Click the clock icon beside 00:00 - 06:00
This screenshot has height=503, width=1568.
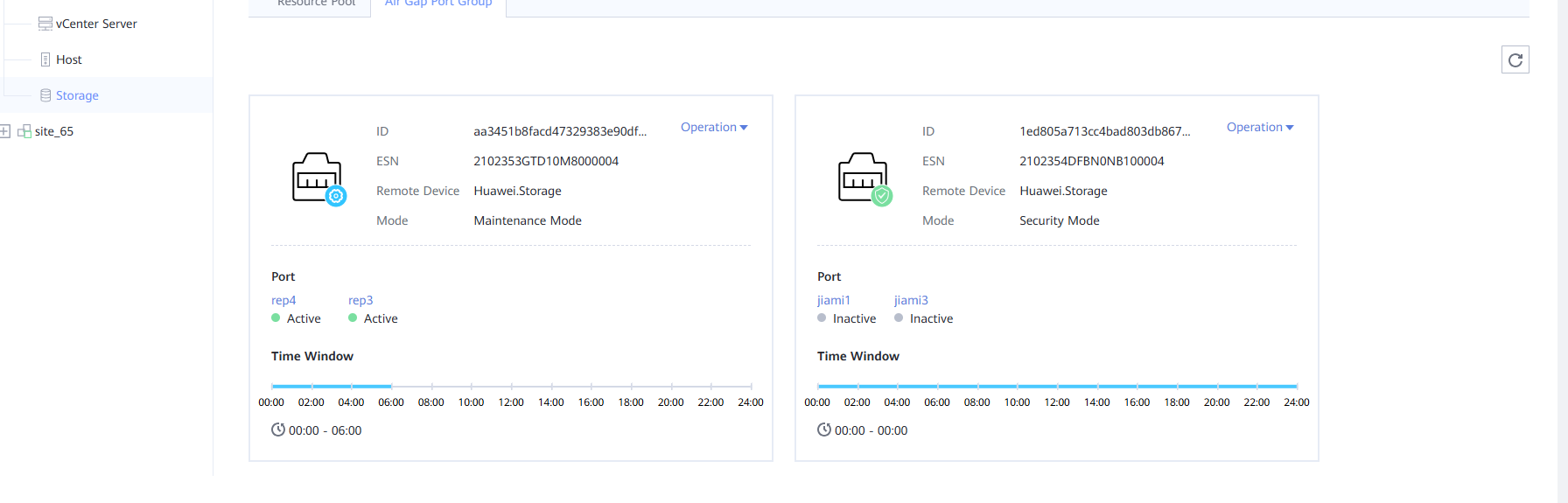tap(278, 430)
